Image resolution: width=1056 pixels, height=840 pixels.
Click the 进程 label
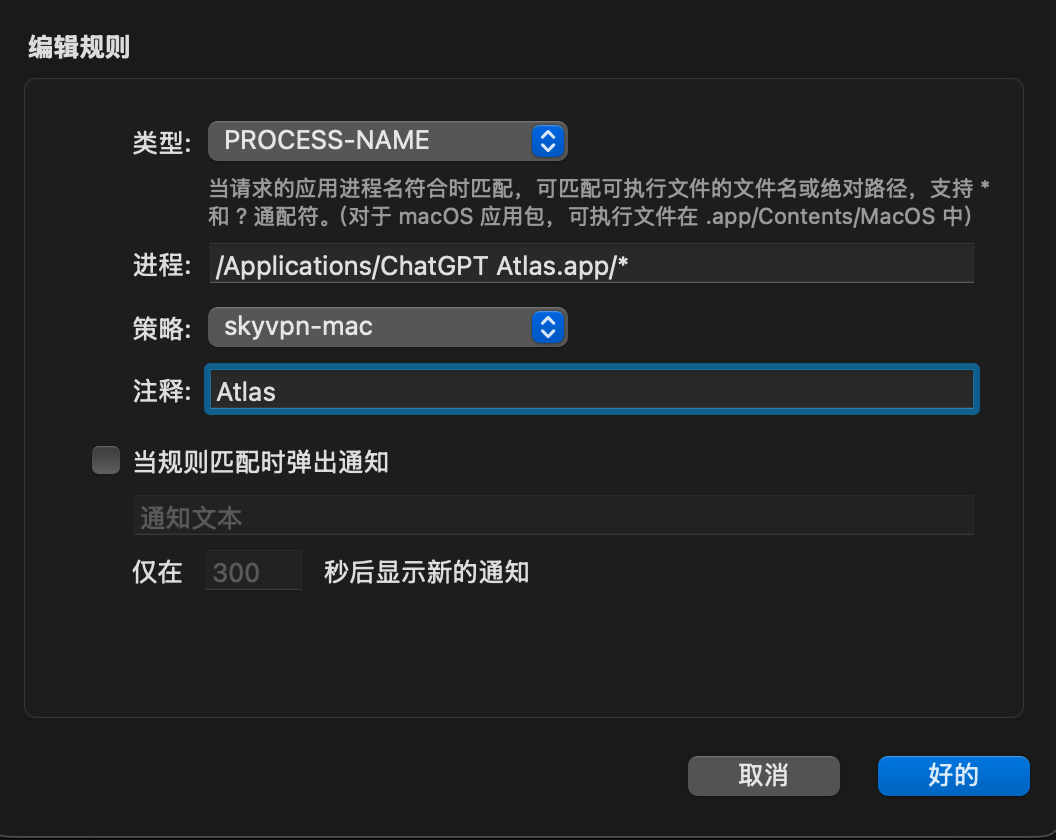pos(161,265)
